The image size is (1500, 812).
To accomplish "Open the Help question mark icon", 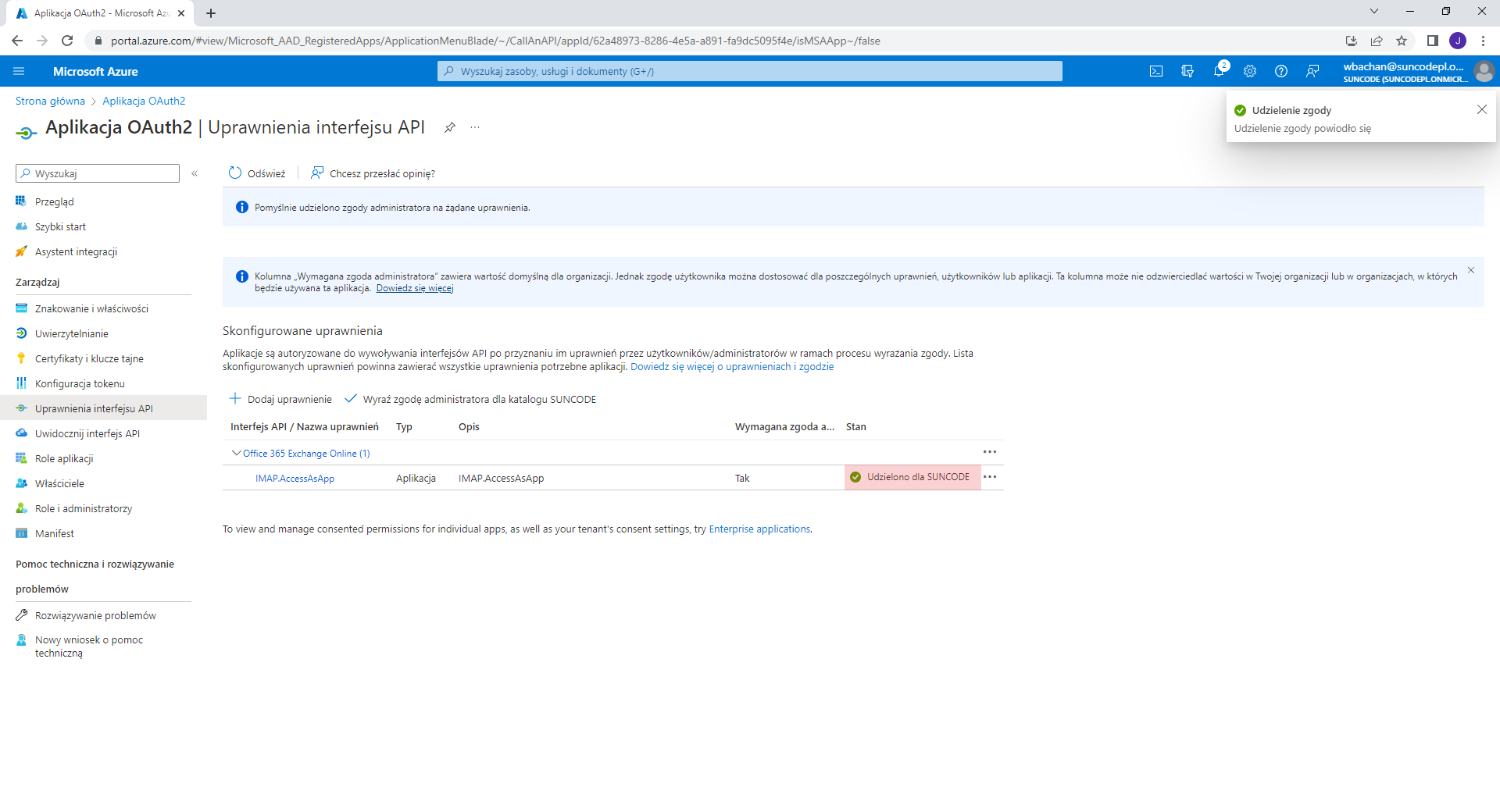I will (x=1281, y=71).
